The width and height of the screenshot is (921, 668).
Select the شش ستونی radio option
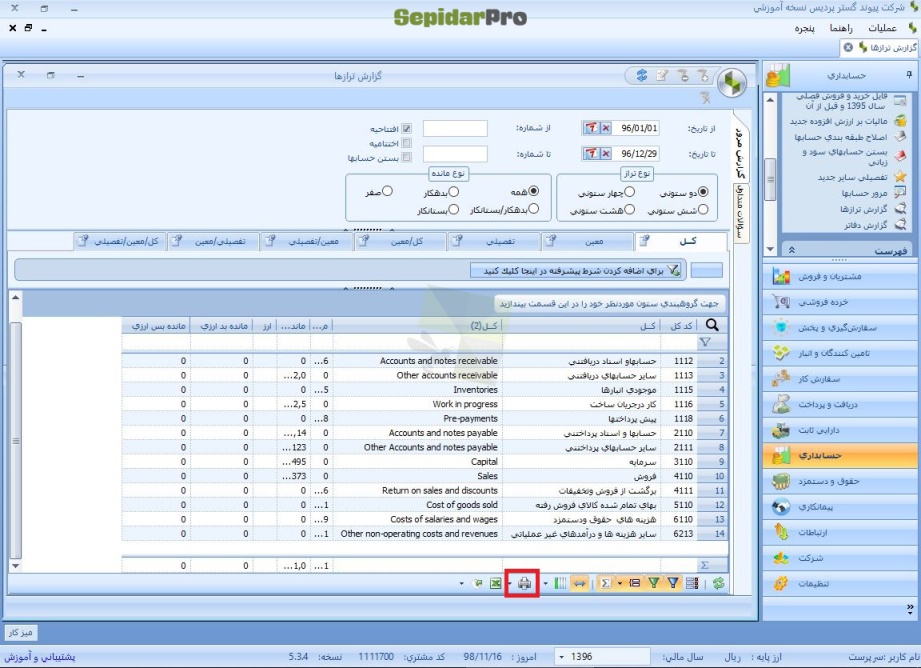point(703,209)
